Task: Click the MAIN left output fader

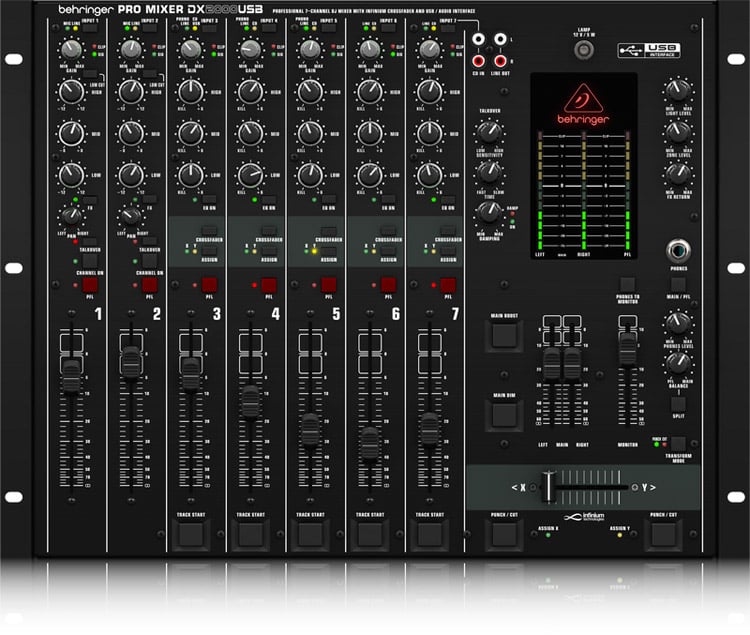Action: click(551, 364)
